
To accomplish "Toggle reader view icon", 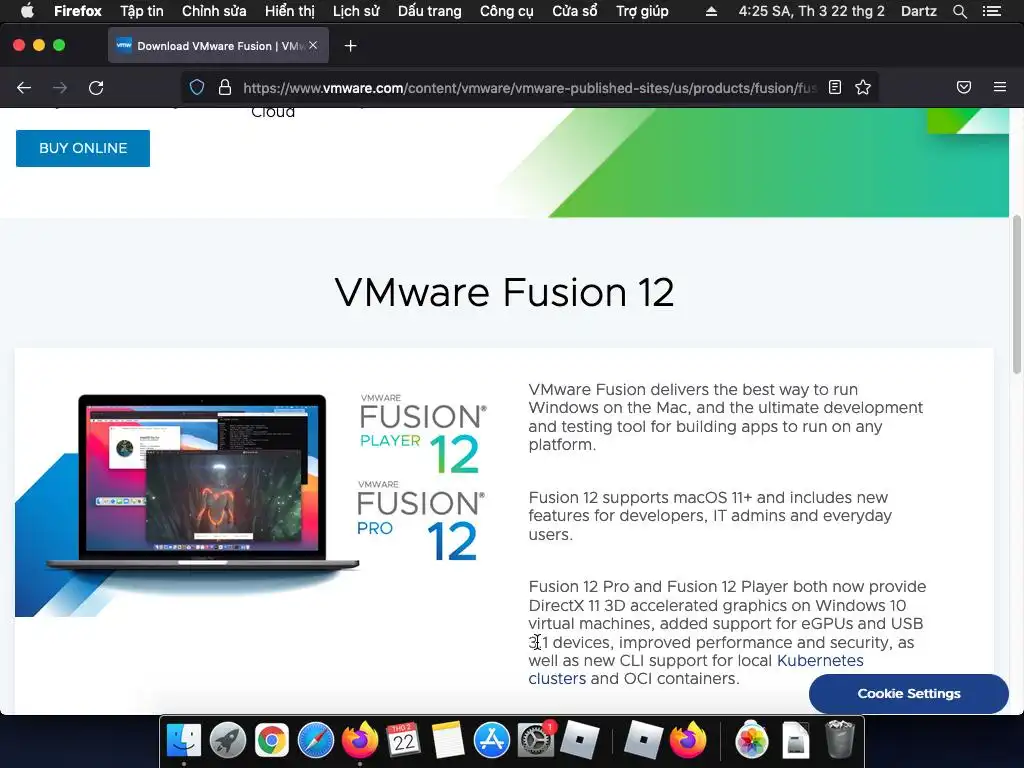I will tap(835, 88).
